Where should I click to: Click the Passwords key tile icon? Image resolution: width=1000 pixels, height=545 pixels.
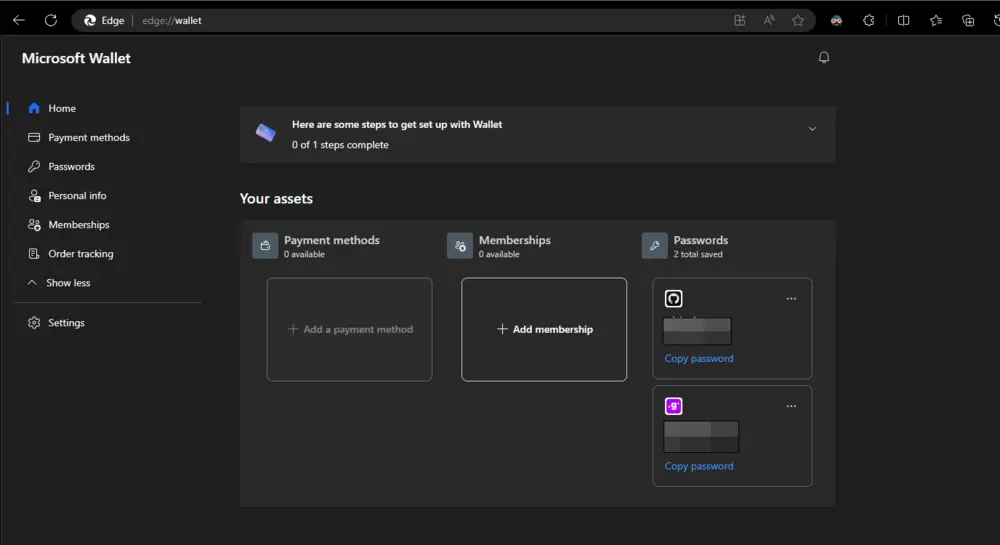point(654,245)
